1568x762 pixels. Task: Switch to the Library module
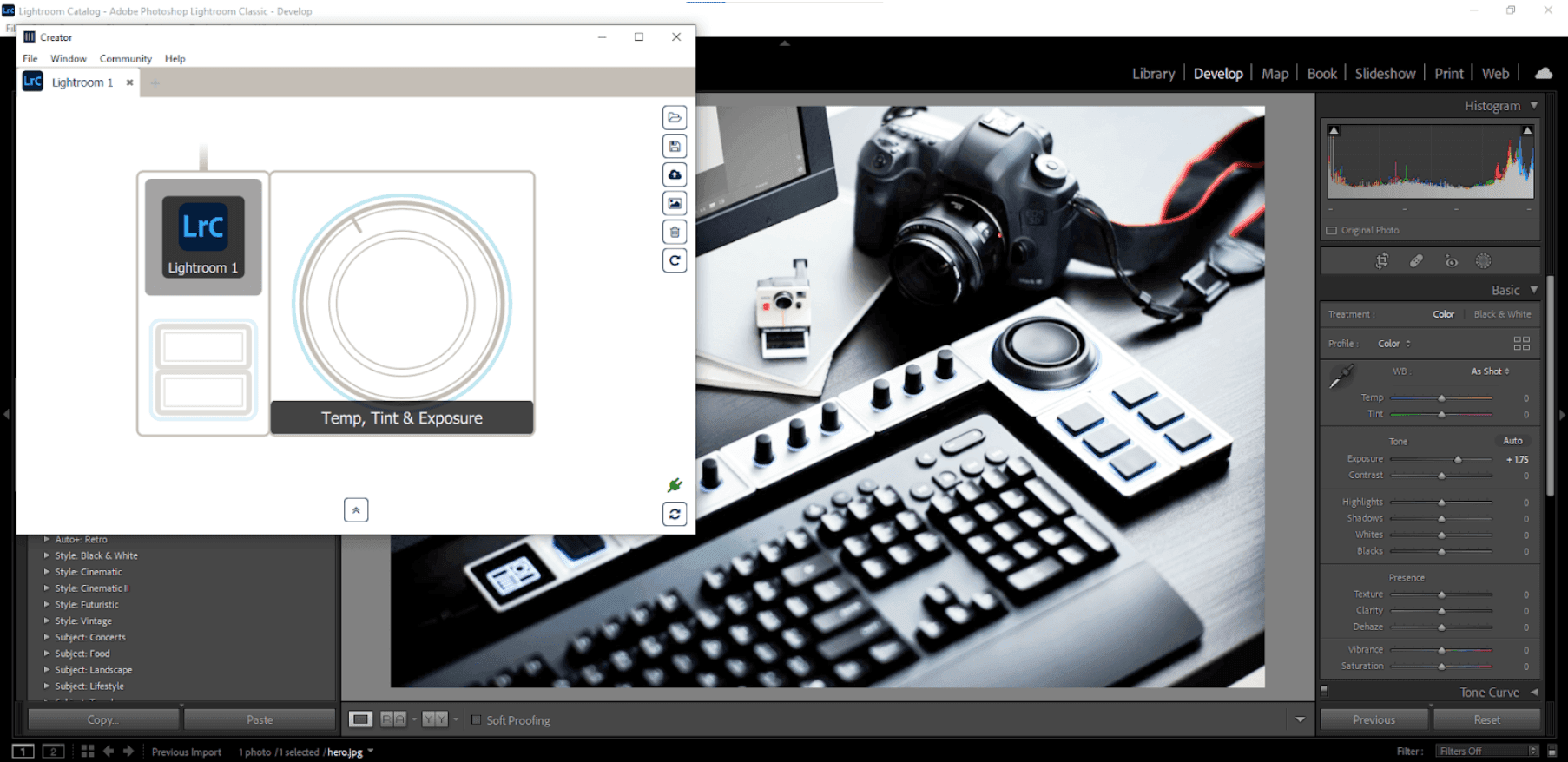pos(1153,74)
